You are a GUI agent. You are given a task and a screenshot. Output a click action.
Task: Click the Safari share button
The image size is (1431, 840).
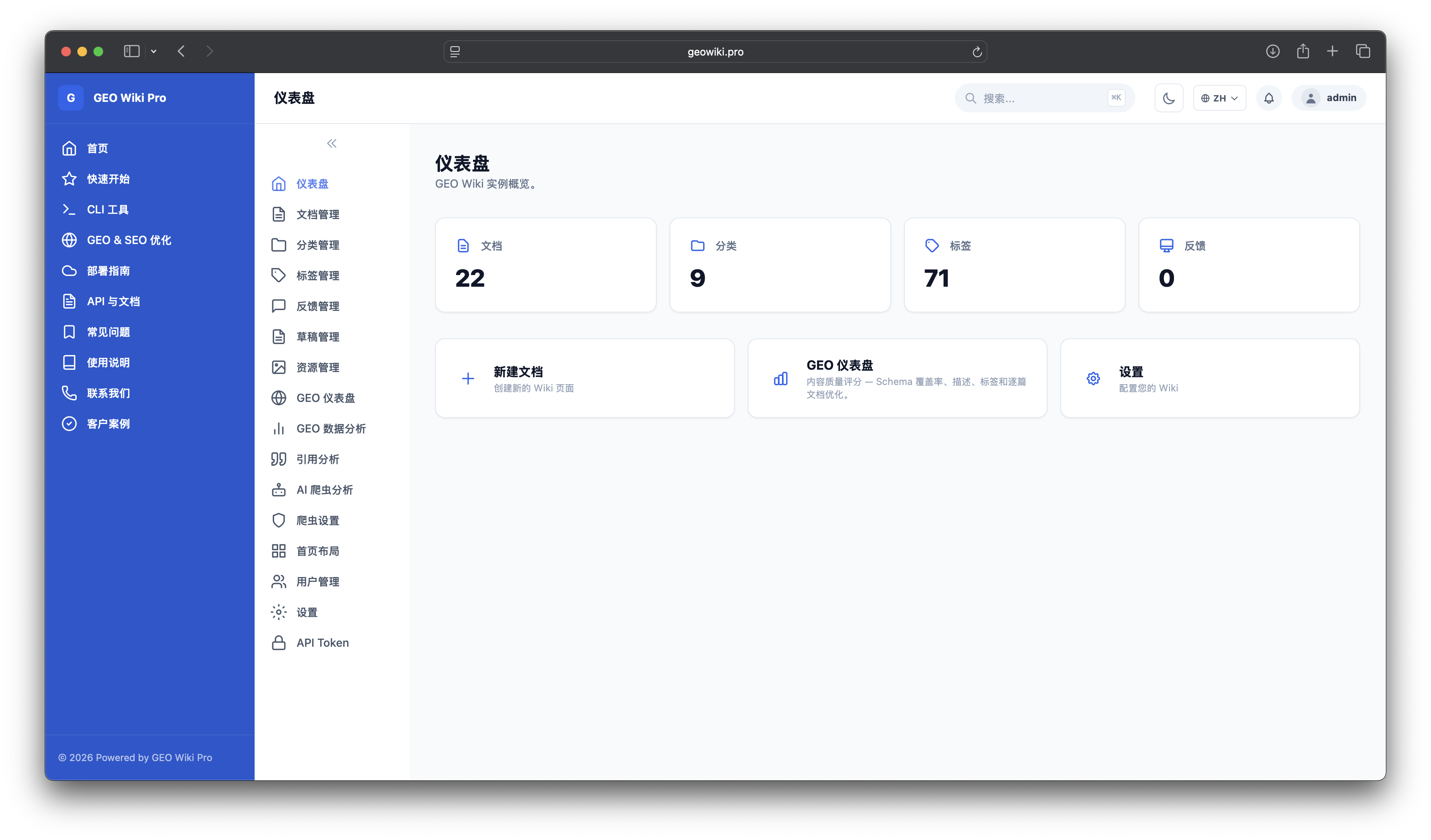(1302, 51)
